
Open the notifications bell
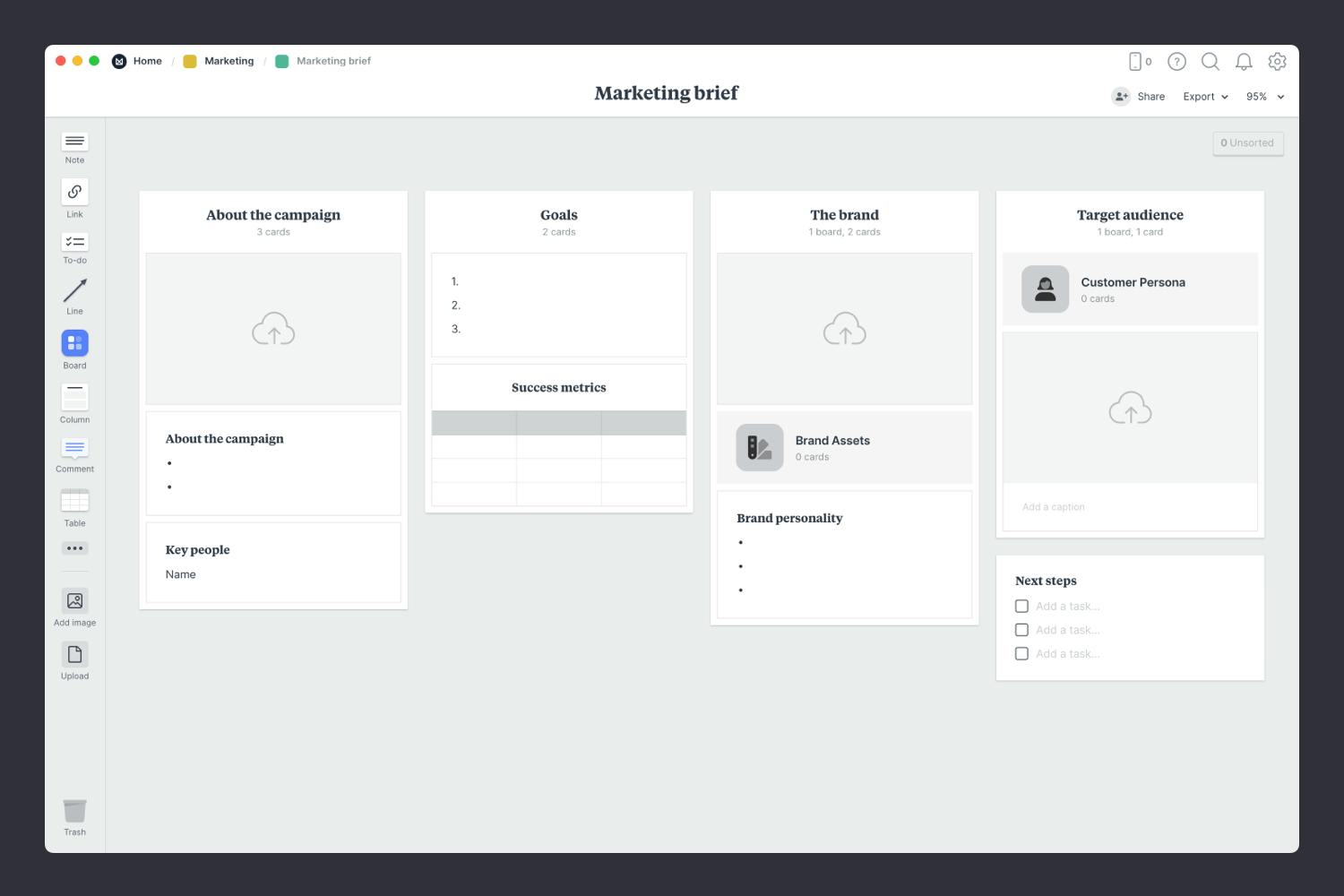[x=1244, y=62]
